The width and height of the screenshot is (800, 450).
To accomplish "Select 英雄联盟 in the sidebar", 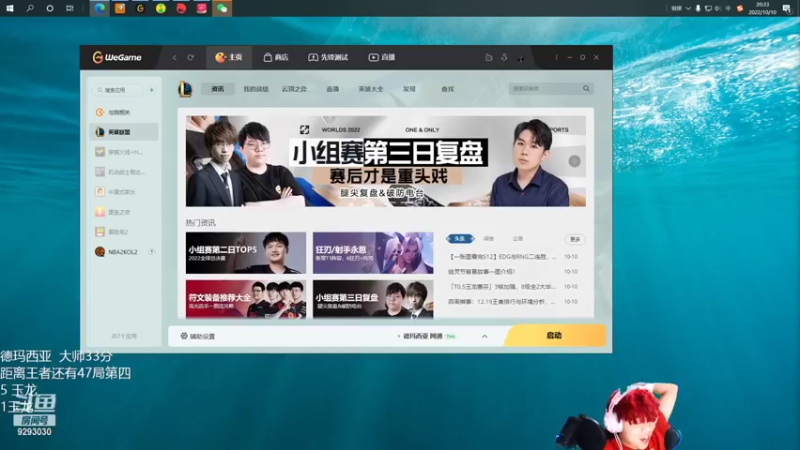I will coord(124,132).
